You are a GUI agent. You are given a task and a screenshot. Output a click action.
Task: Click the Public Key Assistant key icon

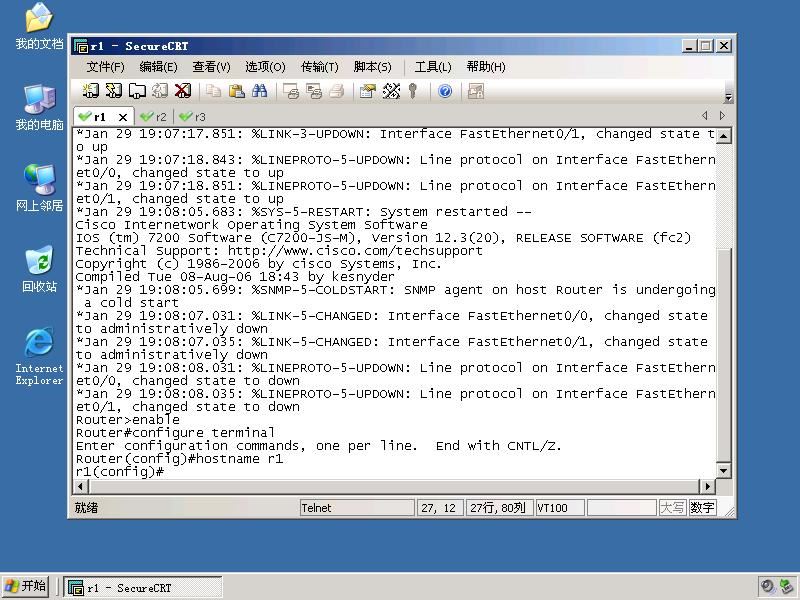point(413,91)
